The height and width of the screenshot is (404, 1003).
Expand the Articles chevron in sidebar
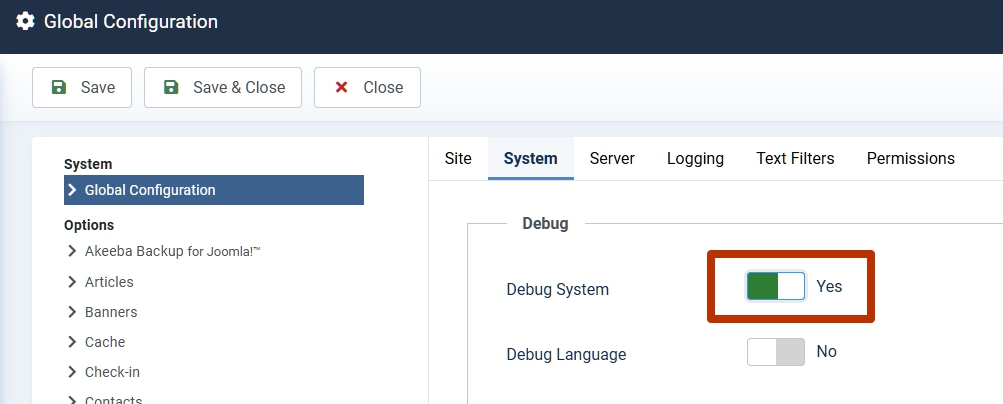tap(72, 282)
